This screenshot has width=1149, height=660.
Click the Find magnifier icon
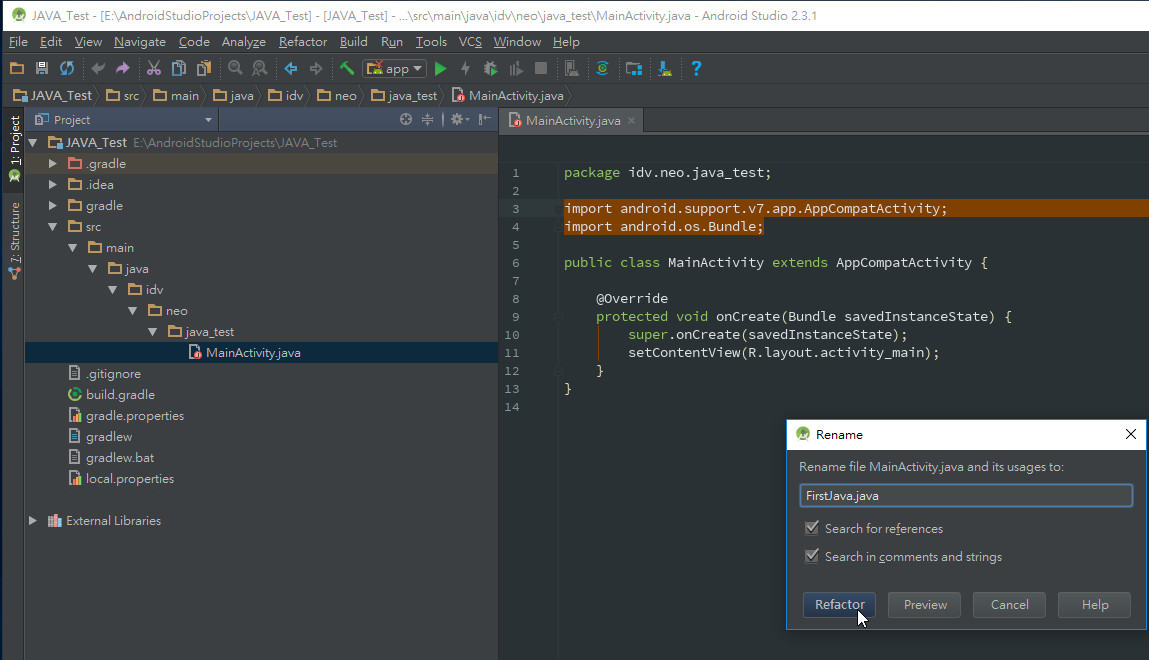click(235, 69)
